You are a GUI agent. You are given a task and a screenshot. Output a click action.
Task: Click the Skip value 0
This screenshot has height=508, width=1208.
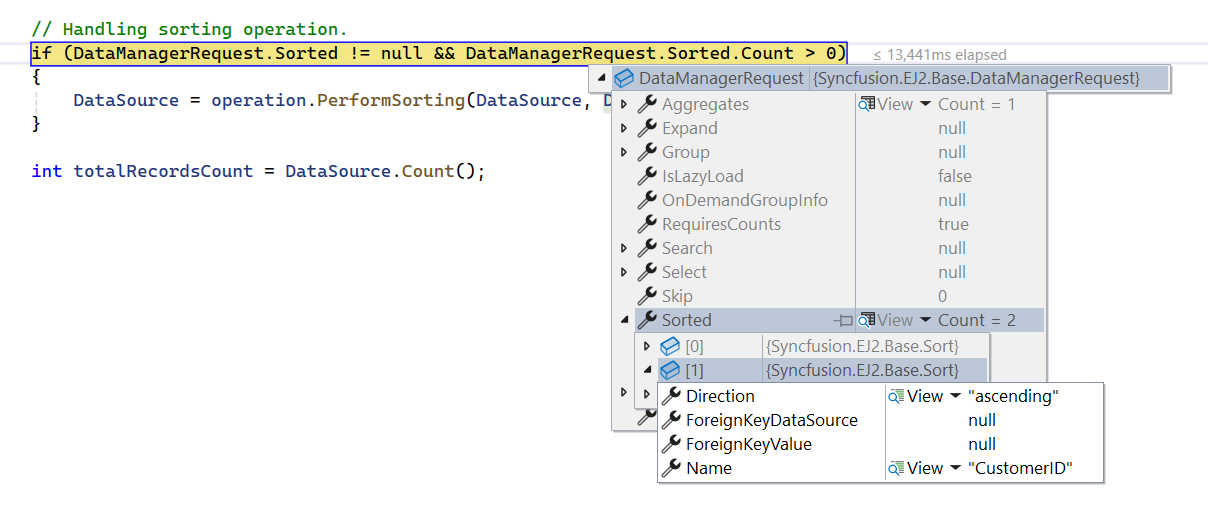pos(943,296)
